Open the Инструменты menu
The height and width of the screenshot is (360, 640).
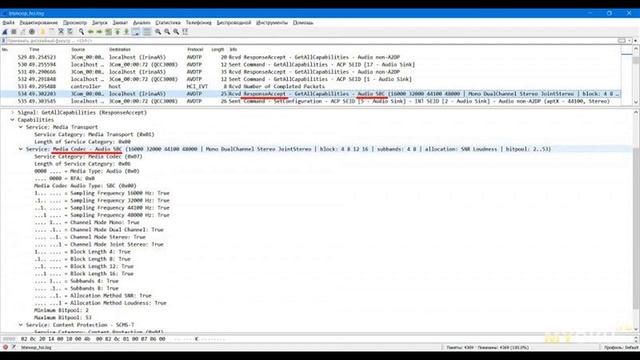point(272,23)
